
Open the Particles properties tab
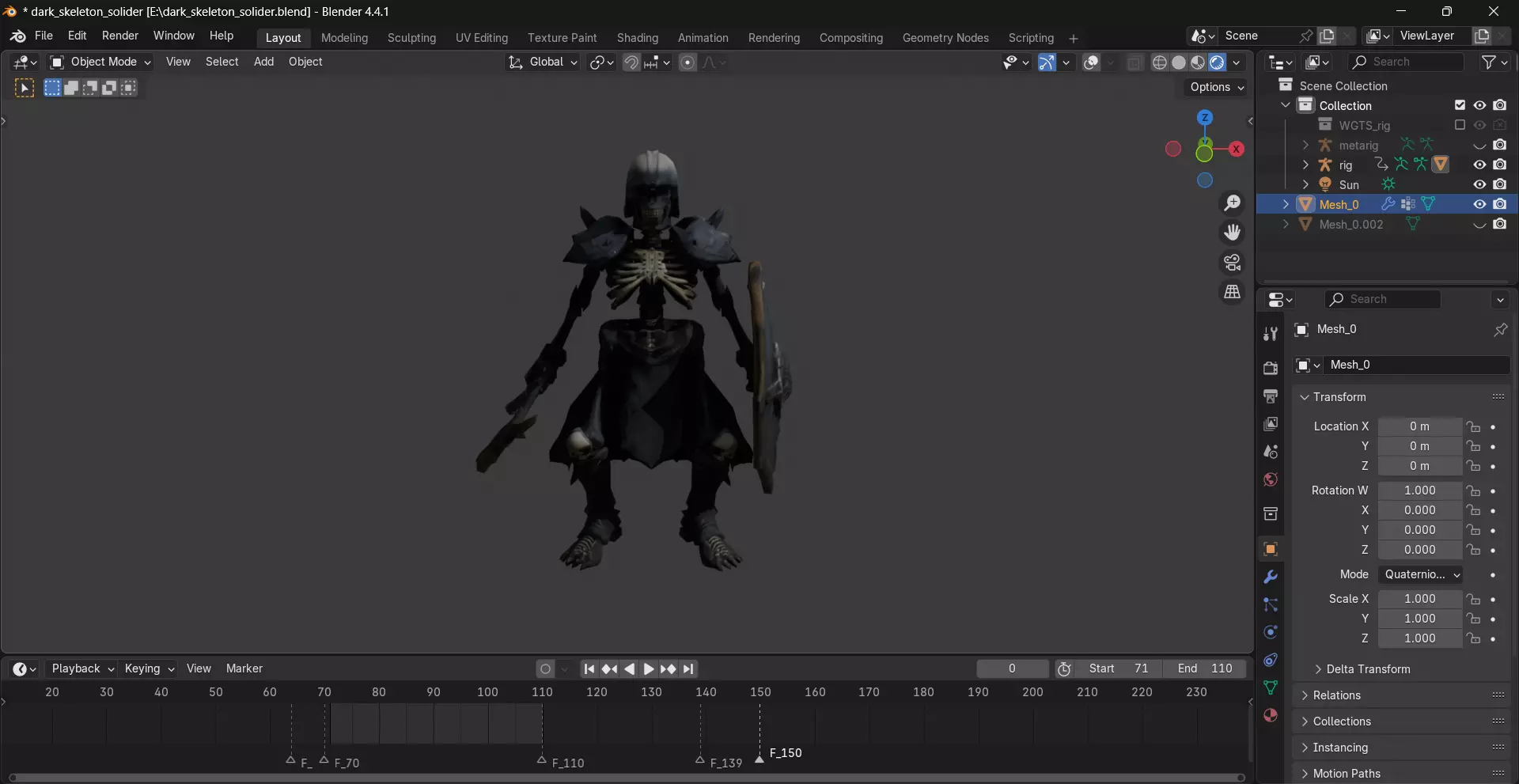(1271, 604)
